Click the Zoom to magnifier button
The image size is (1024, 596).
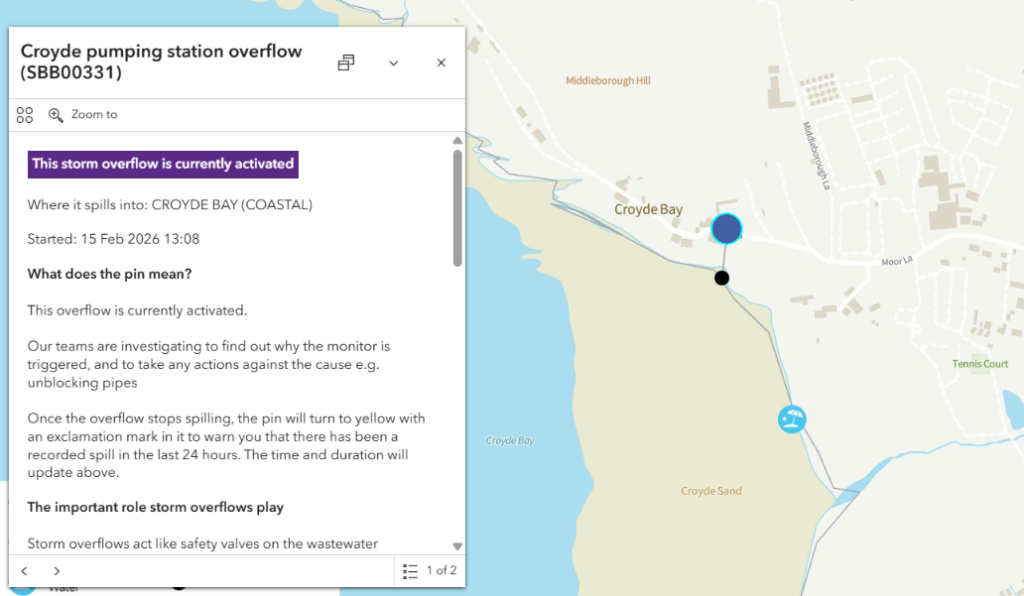(83, 115)
